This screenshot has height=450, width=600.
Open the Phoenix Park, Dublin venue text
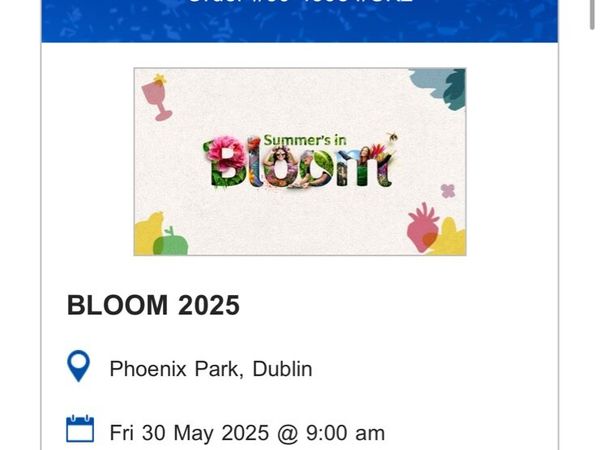tap(211, 369)
